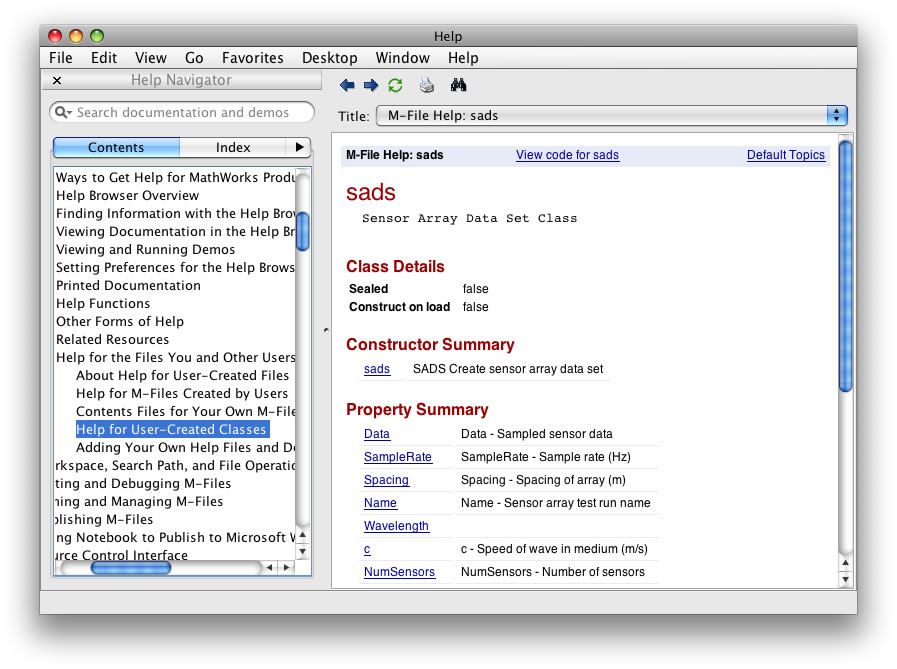
Task: Click the search magnifier dropdown icon
Action: pos(63,113)
